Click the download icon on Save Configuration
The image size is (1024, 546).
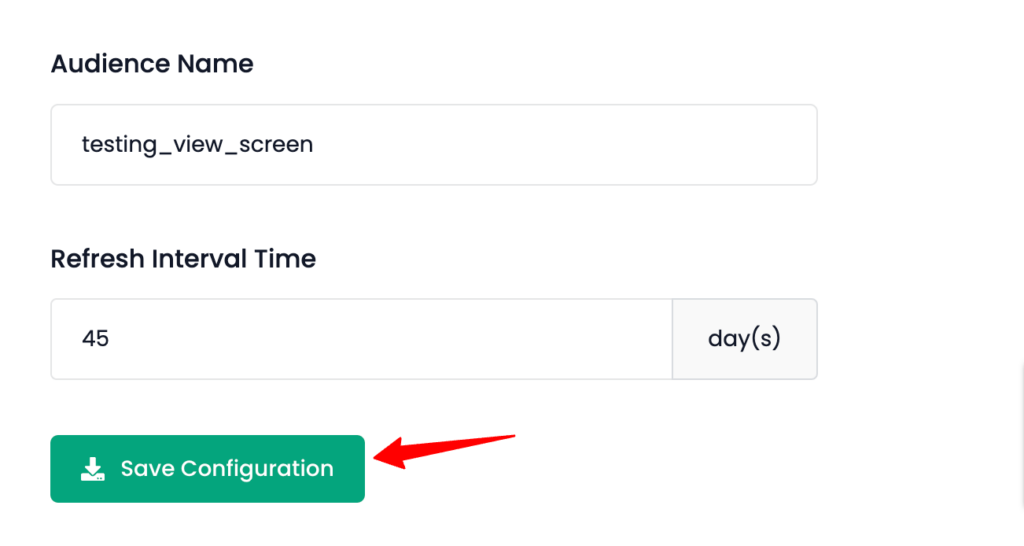(93, 469)
